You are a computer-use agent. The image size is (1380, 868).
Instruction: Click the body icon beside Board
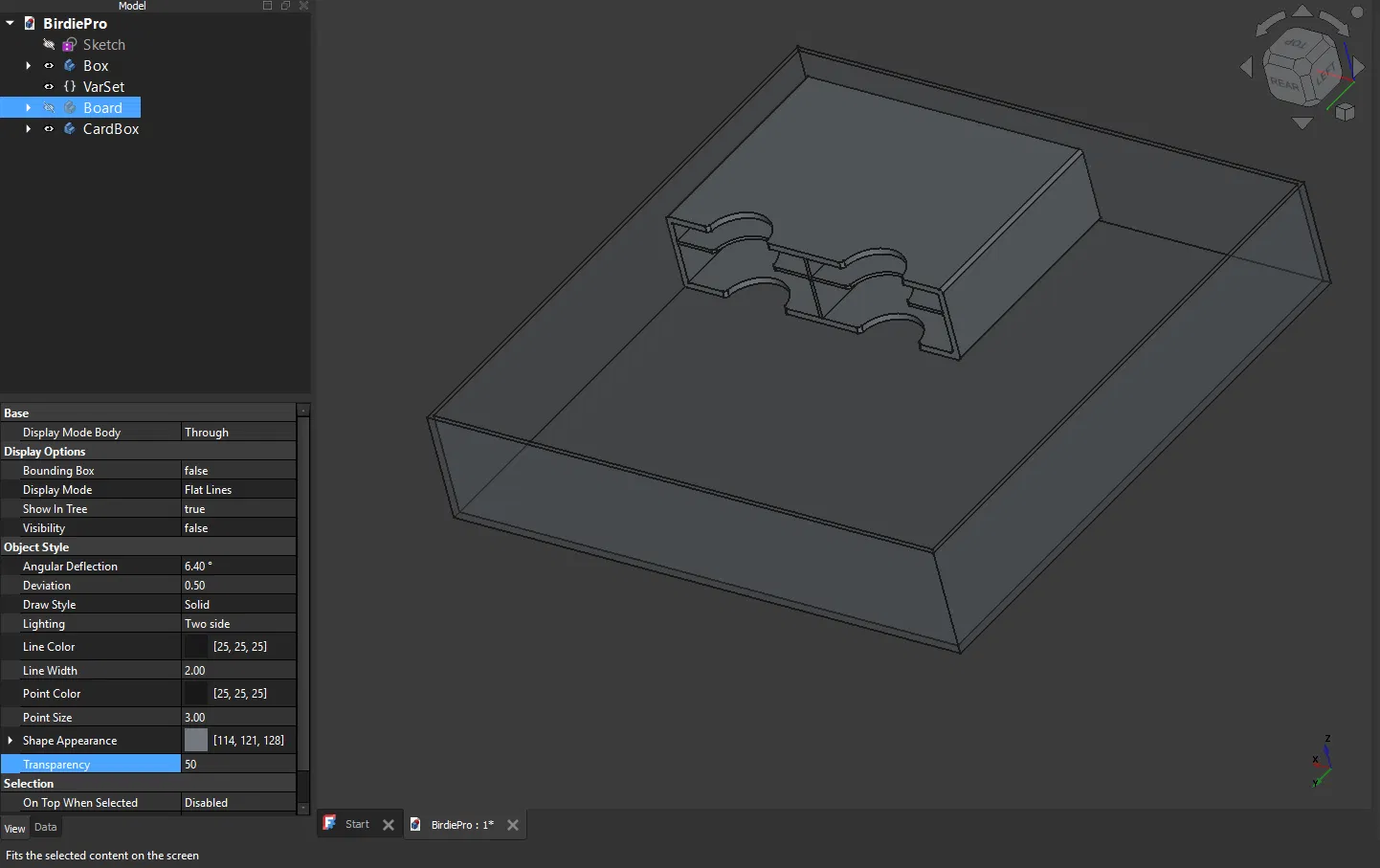(x=70, y=107)
